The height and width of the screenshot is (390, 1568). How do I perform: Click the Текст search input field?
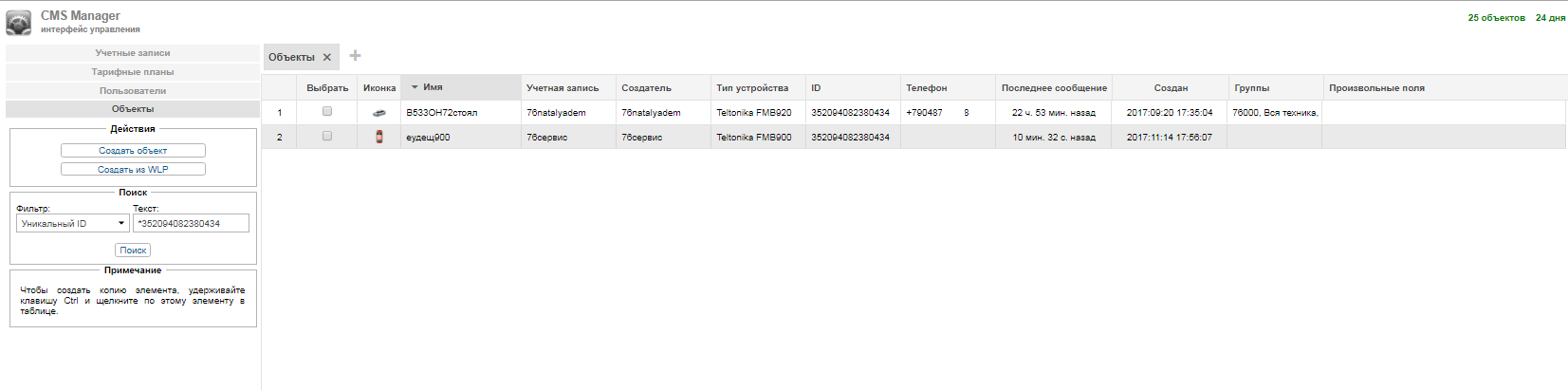click(191, 224)
